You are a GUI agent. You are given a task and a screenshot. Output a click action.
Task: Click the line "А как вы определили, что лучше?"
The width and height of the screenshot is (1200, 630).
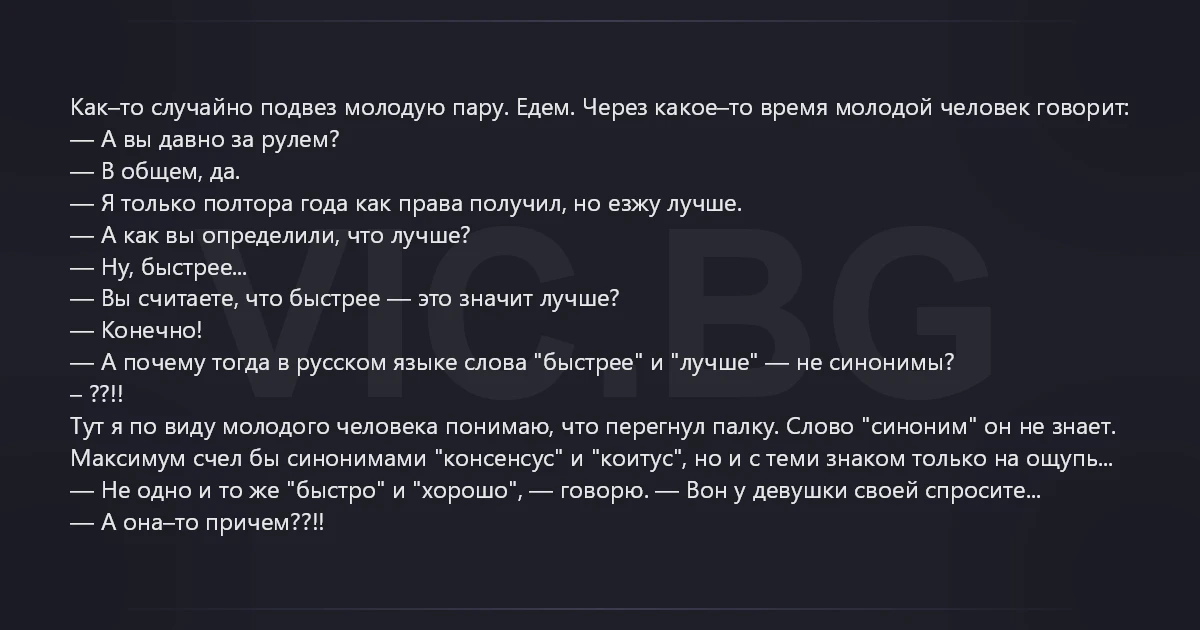(285, 236)
